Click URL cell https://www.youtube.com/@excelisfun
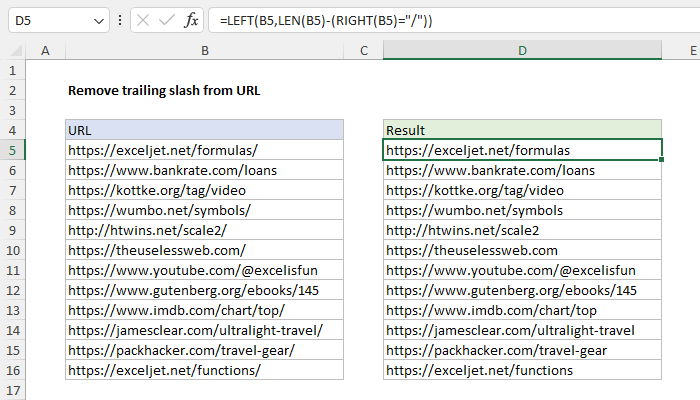 click(204, 270)
